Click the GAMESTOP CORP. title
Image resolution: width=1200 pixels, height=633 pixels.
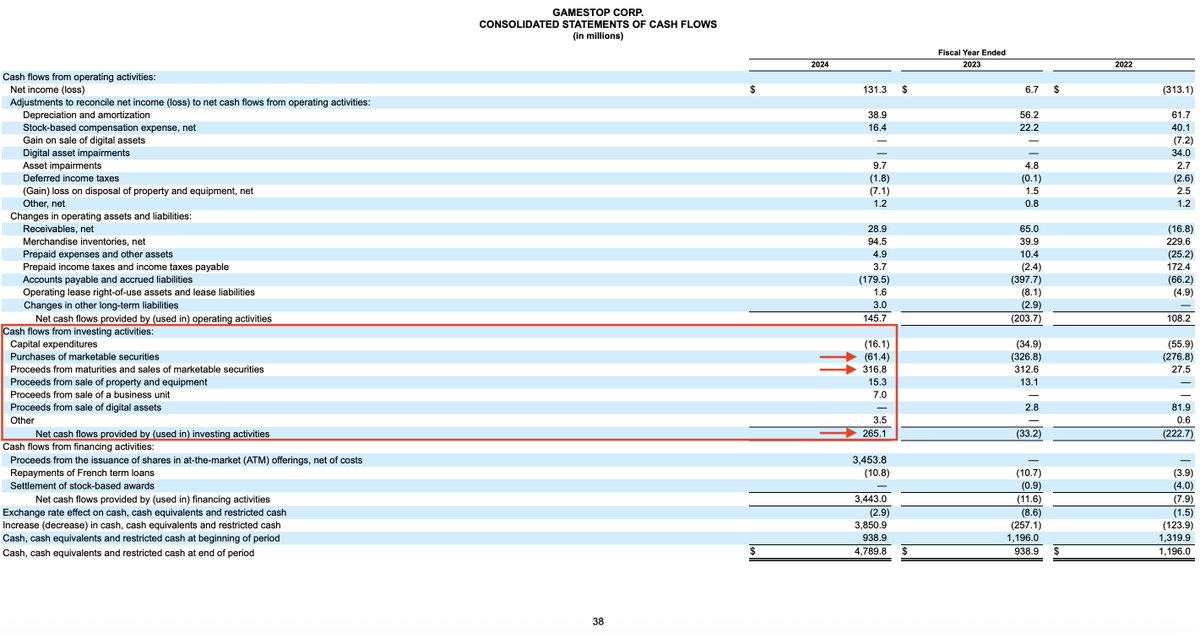pos(597,11)
